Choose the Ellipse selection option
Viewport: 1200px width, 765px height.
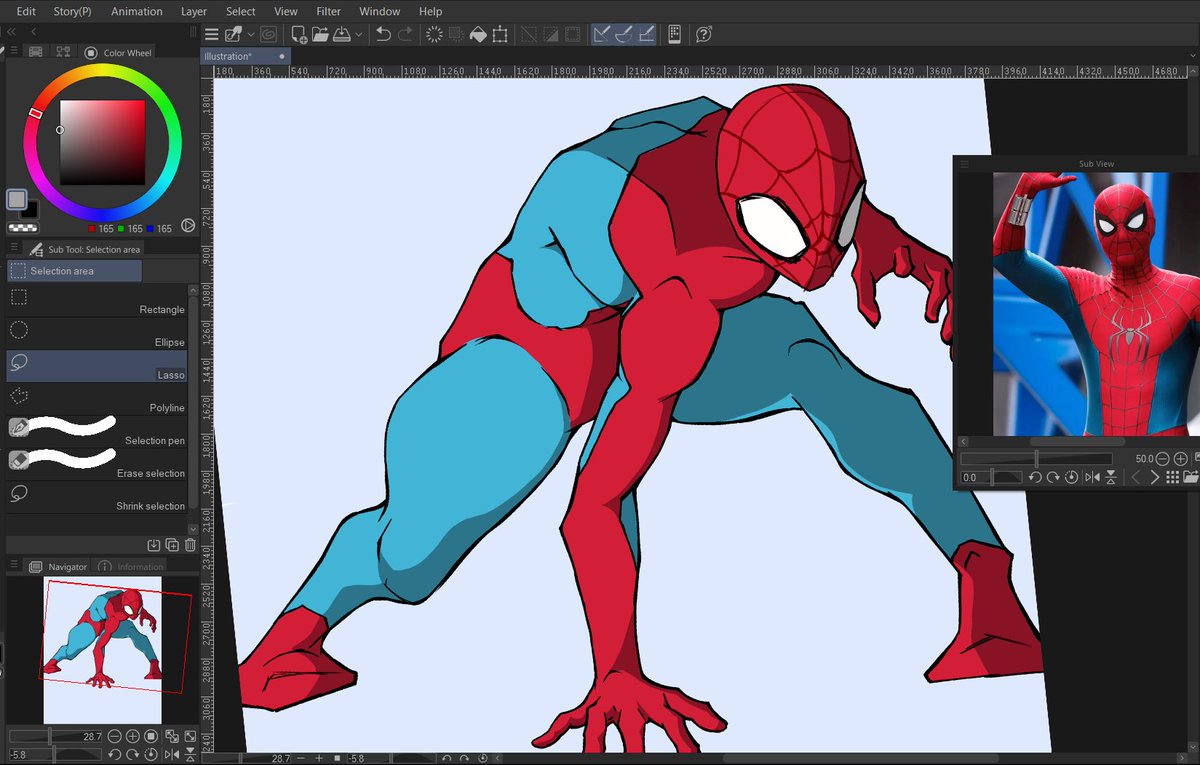pos(97,333)
